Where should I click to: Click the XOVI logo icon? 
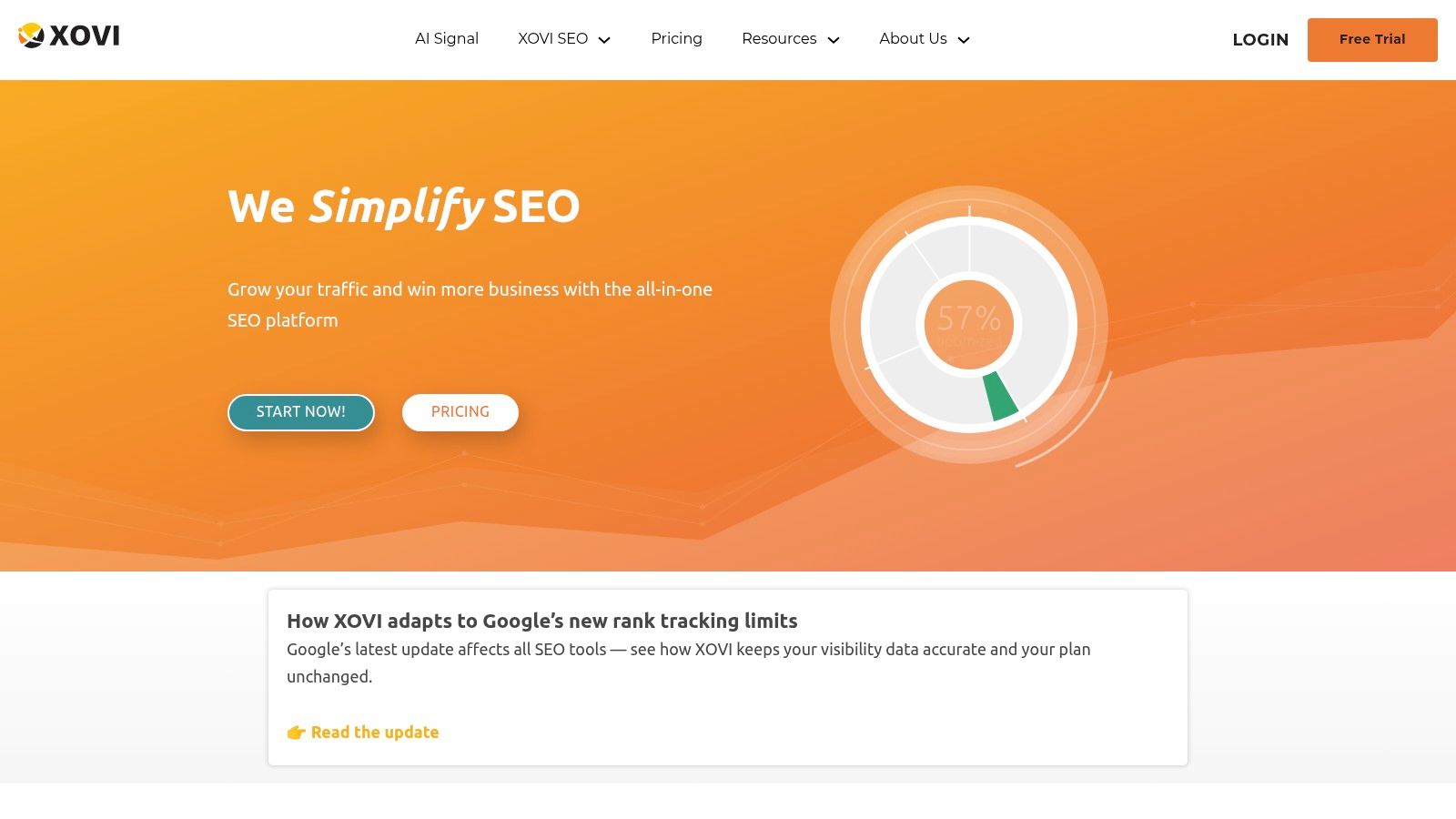point(31,35)
